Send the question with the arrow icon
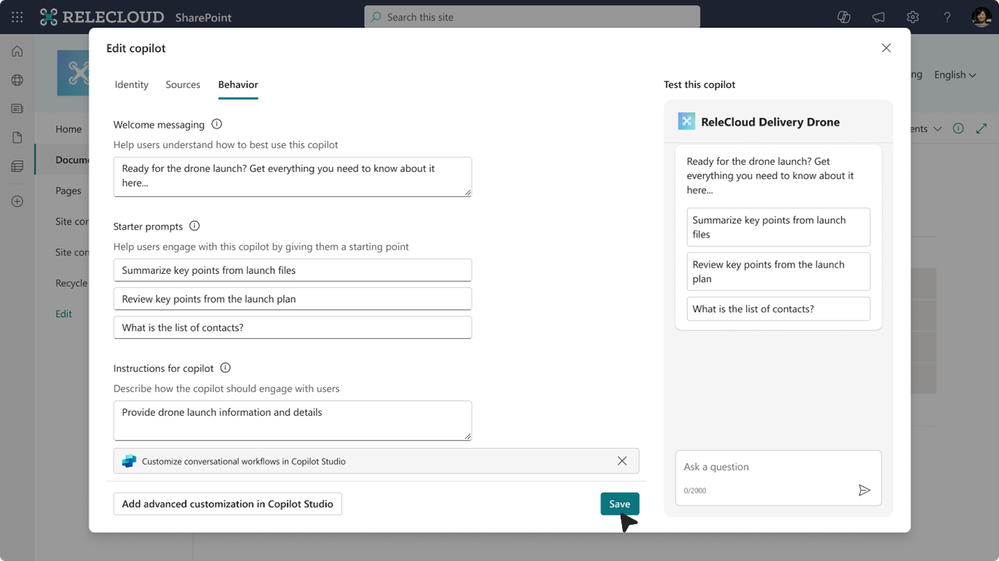Screen dimensions: 999x561 pyautogui.click(x=864, y=490)
